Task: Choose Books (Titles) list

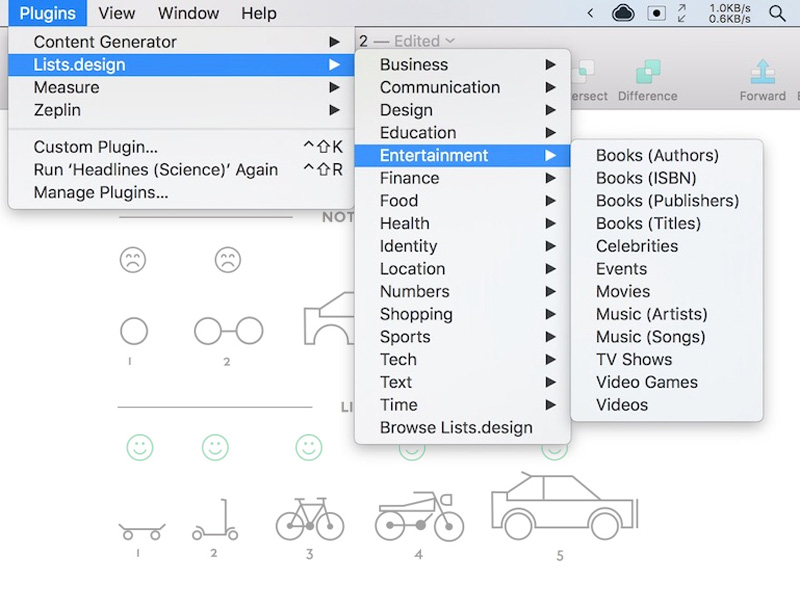Action: [667, 223]
